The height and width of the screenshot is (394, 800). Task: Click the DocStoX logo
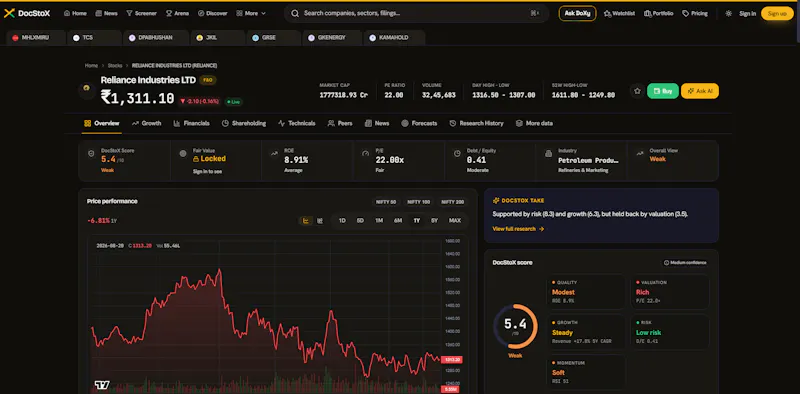tap(27, 14)
